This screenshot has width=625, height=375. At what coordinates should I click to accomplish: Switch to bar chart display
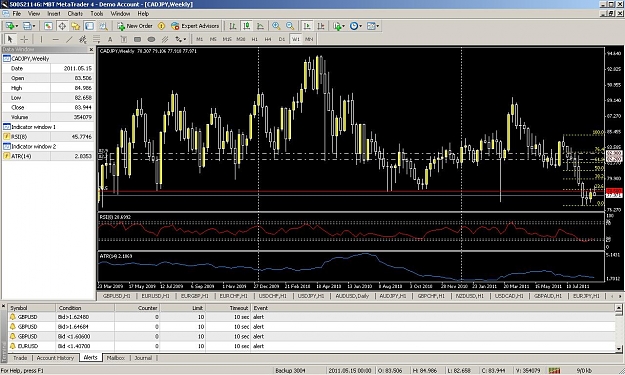(x=233, y=26)
